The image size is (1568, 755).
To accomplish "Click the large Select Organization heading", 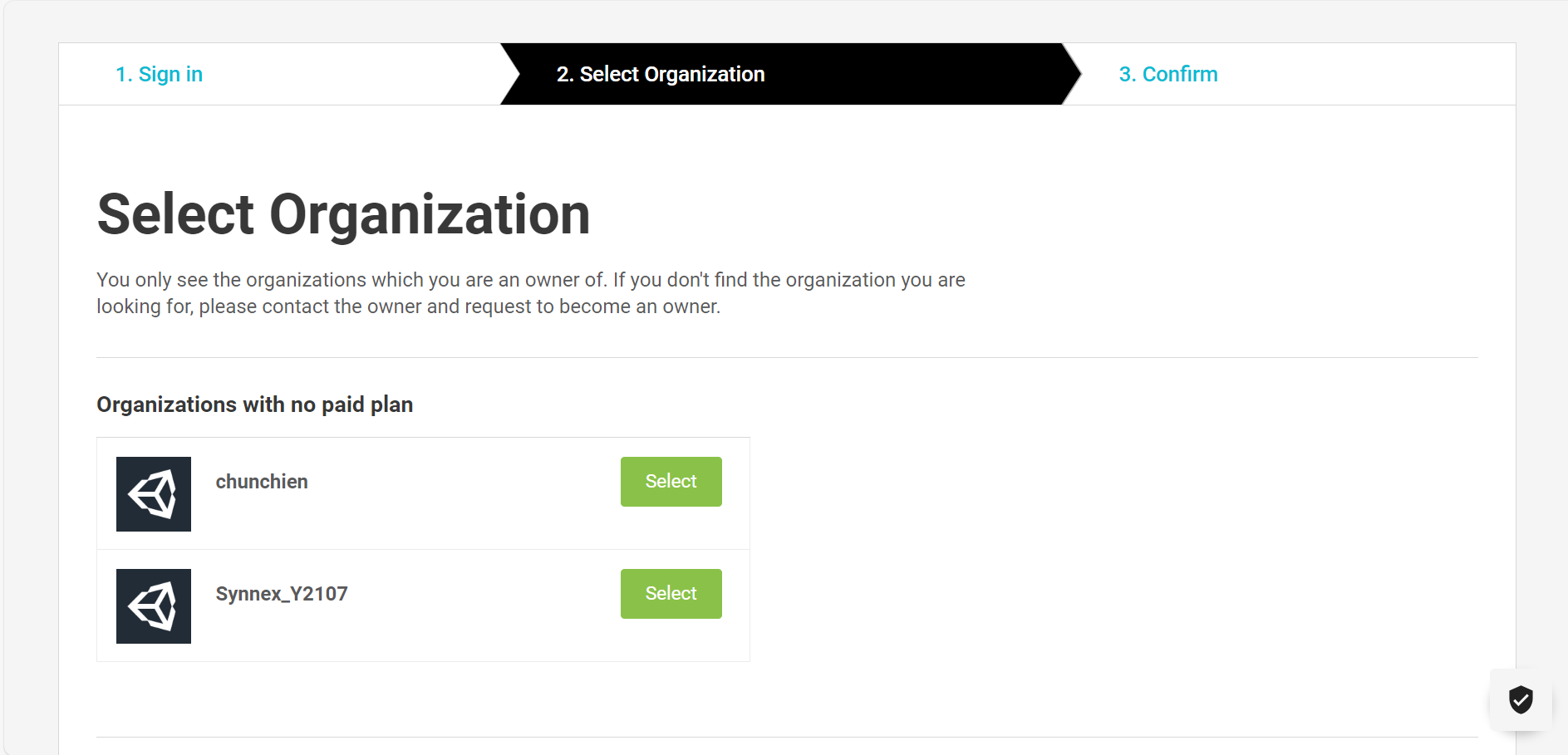I will pos(343,215).
